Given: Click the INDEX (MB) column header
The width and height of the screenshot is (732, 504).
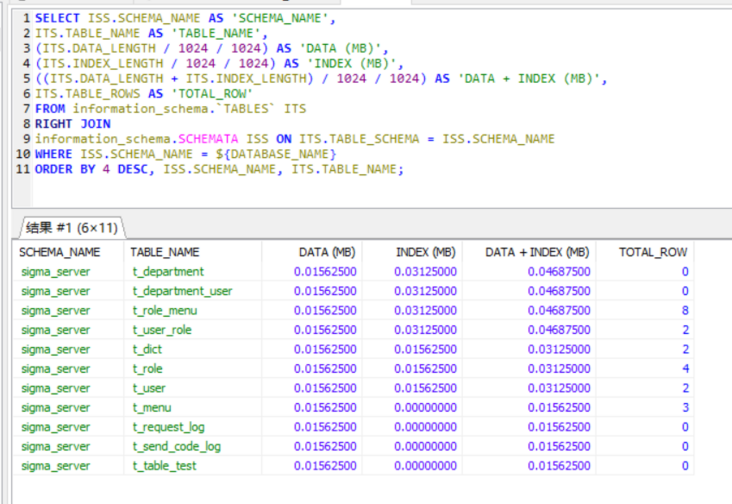Looking at the screenshot, I should pyautogui.click(x=425, y=252).
